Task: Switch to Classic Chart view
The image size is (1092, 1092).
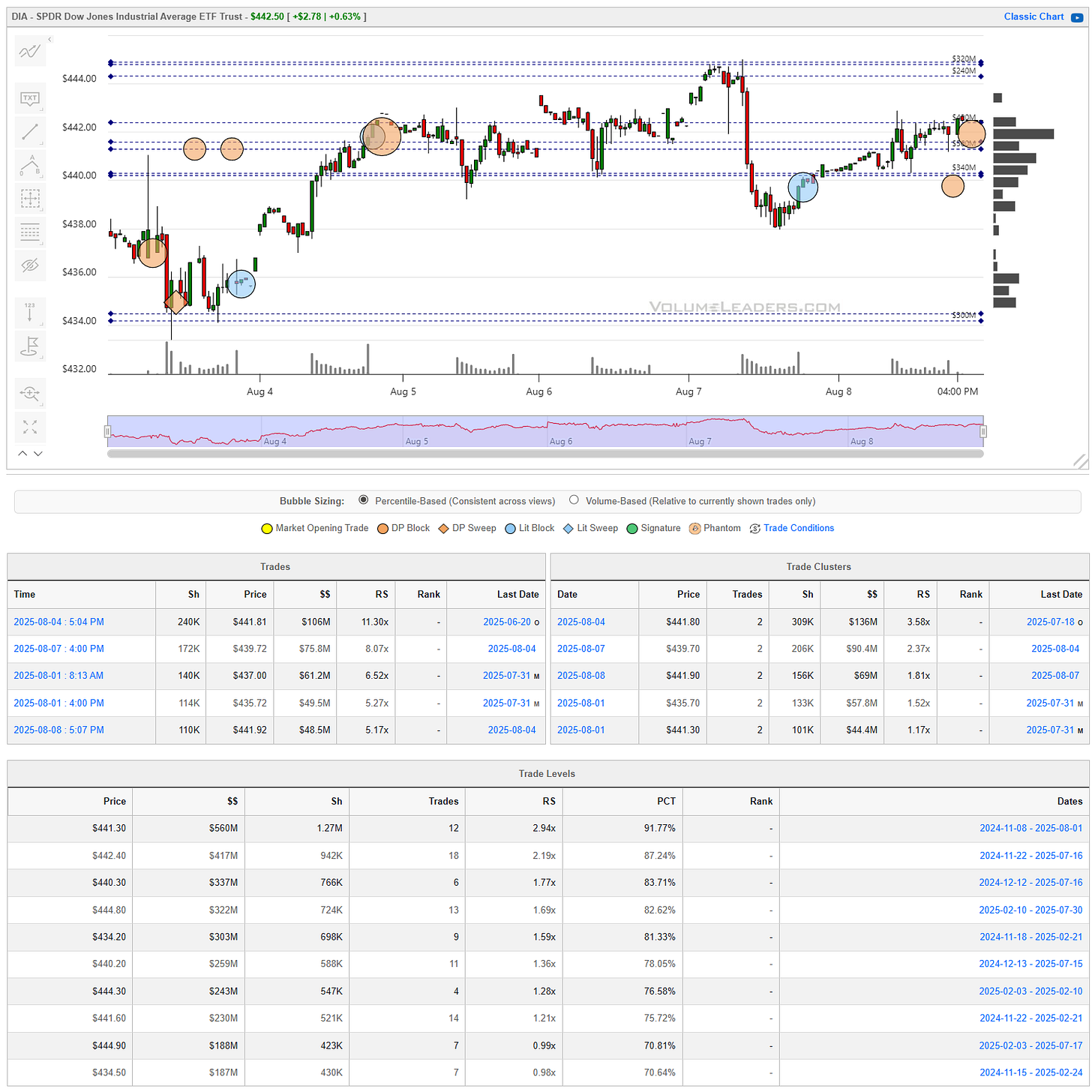Action: [1033, 16]
